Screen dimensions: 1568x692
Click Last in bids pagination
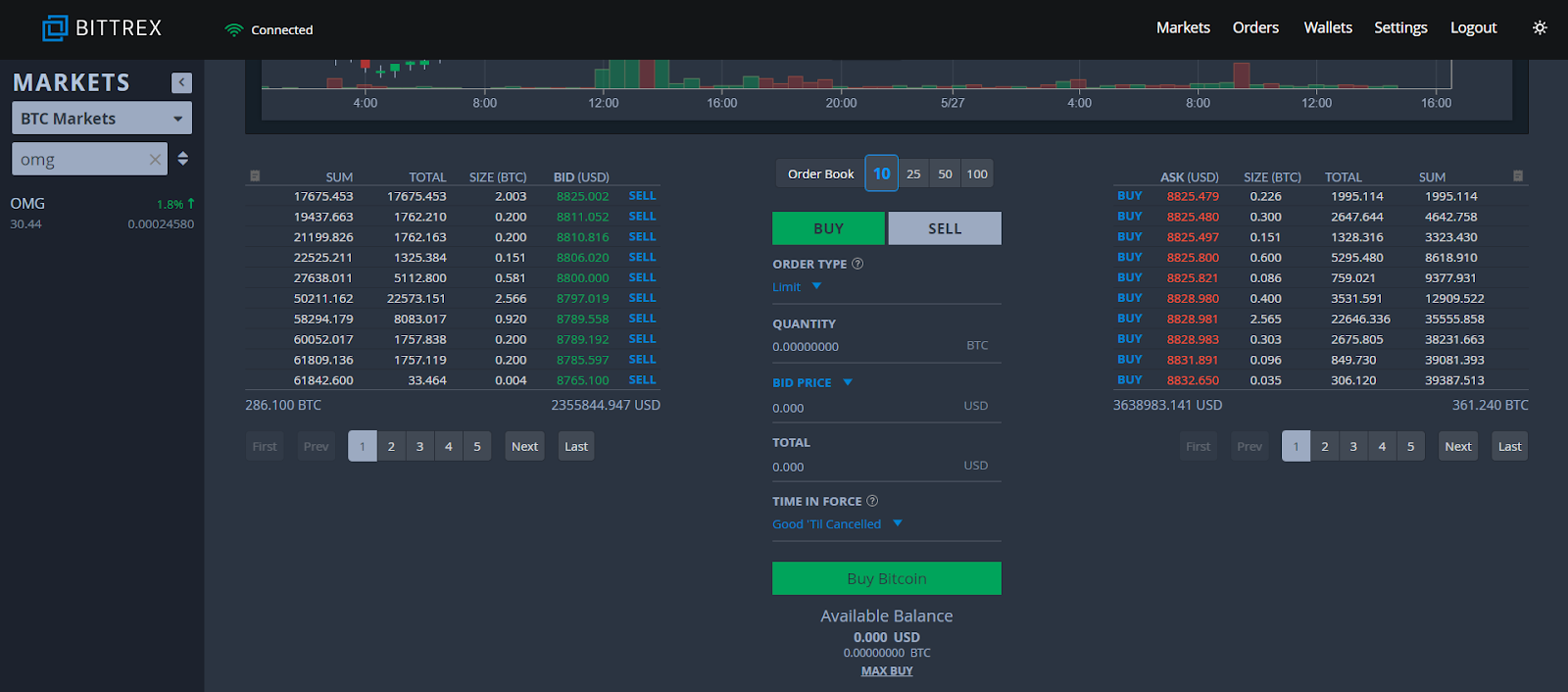(x=576, y=446)
